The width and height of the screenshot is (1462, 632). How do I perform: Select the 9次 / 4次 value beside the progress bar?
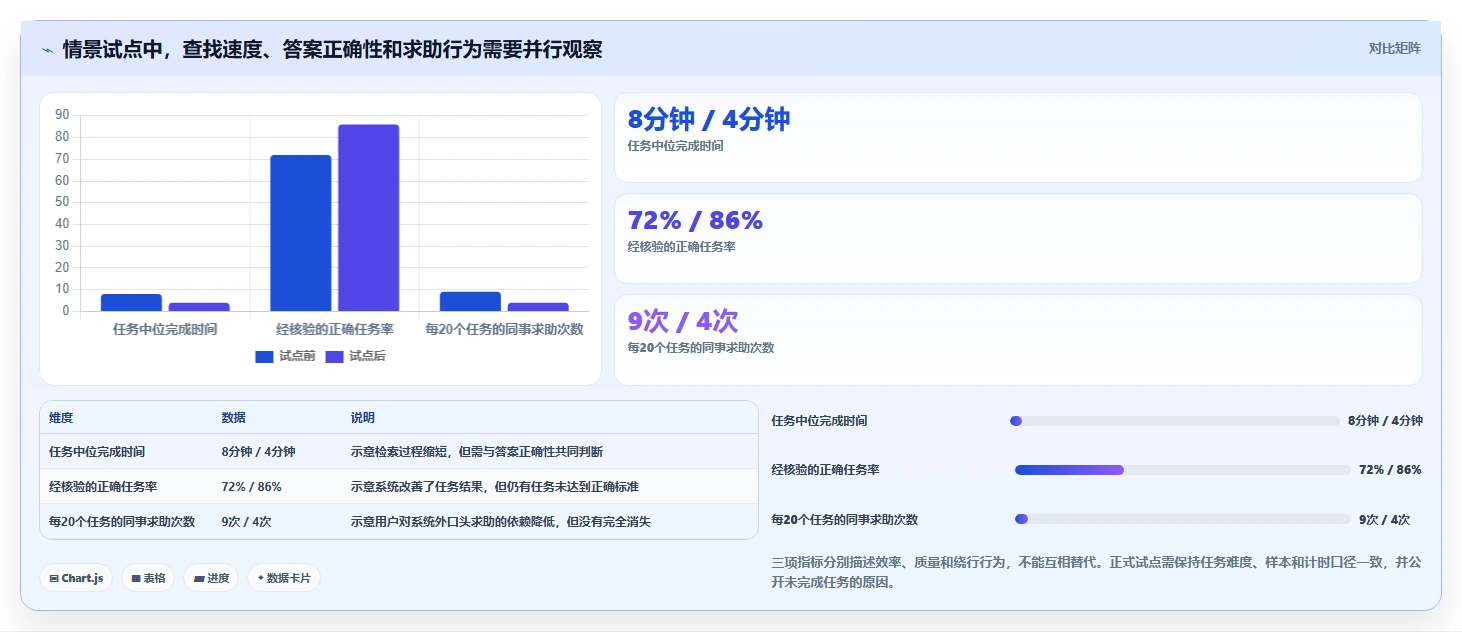click(x=1384, y=520)
